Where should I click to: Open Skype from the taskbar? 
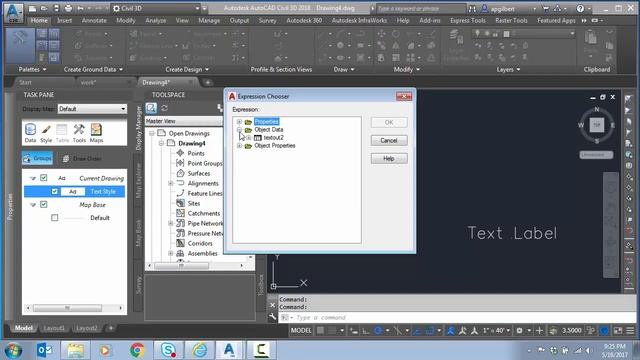(168, 350)
